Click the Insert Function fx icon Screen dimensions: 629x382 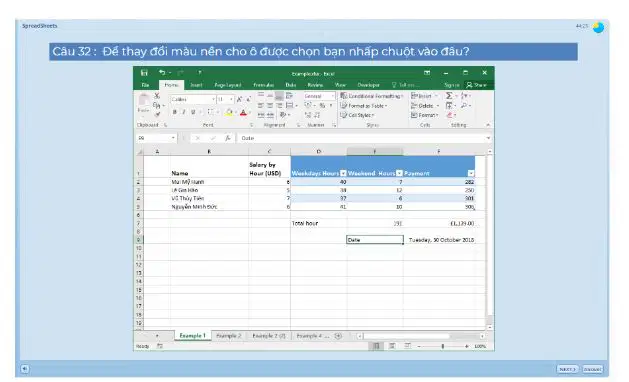[x=227, y=138]
